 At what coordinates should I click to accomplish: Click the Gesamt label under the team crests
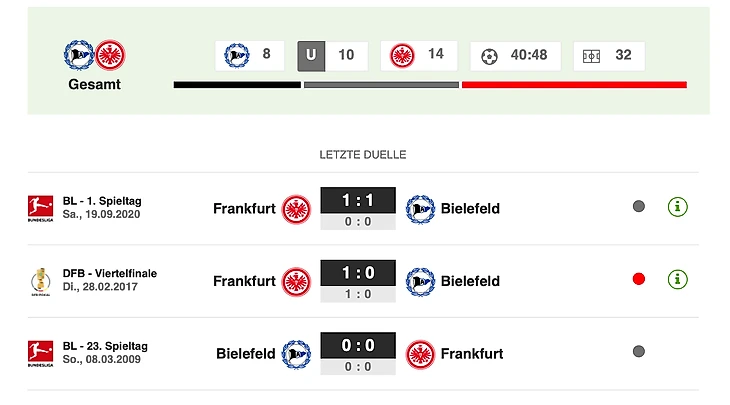point(94,85)
